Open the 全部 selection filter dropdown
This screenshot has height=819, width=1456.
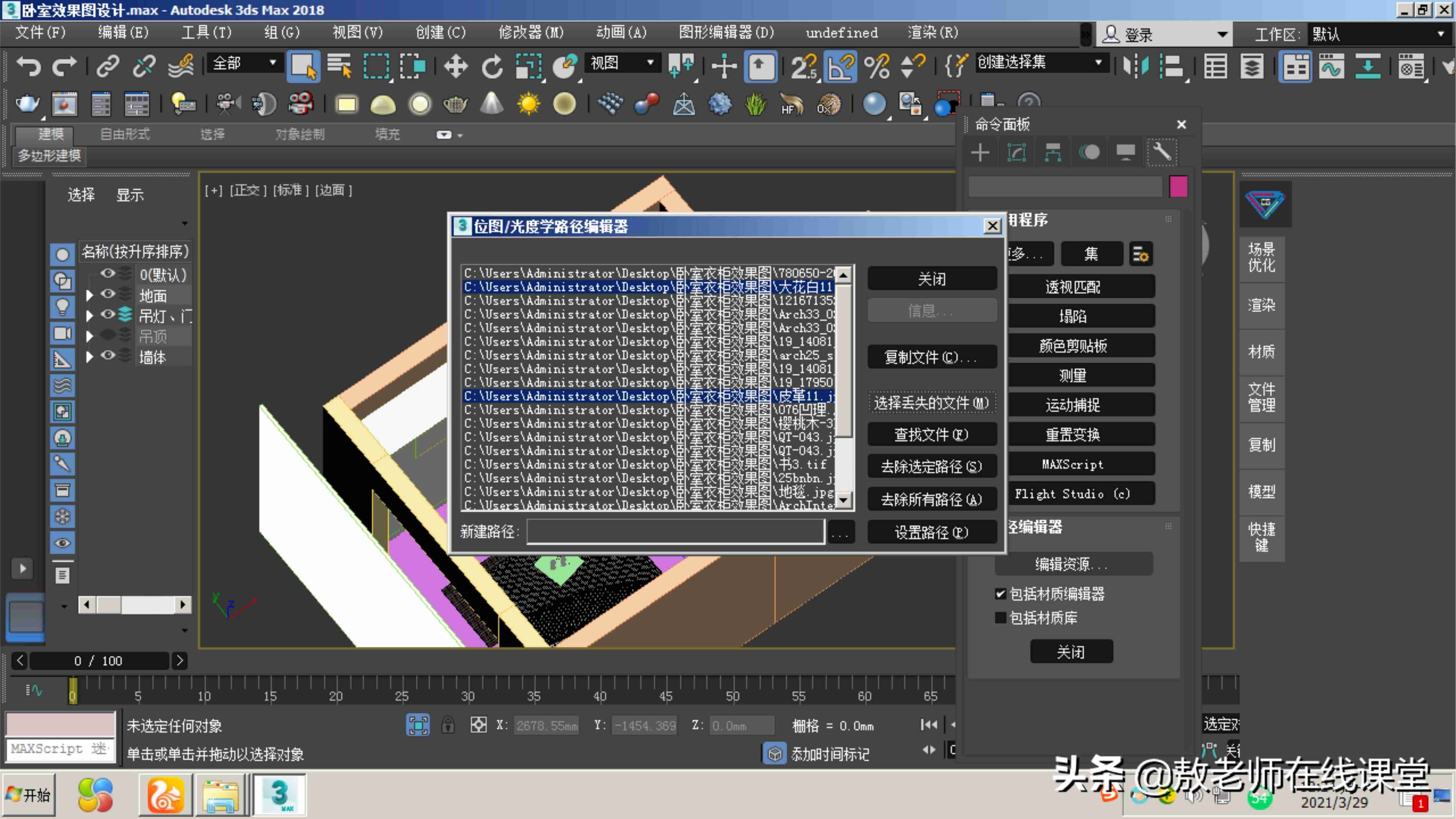(244, 63)
